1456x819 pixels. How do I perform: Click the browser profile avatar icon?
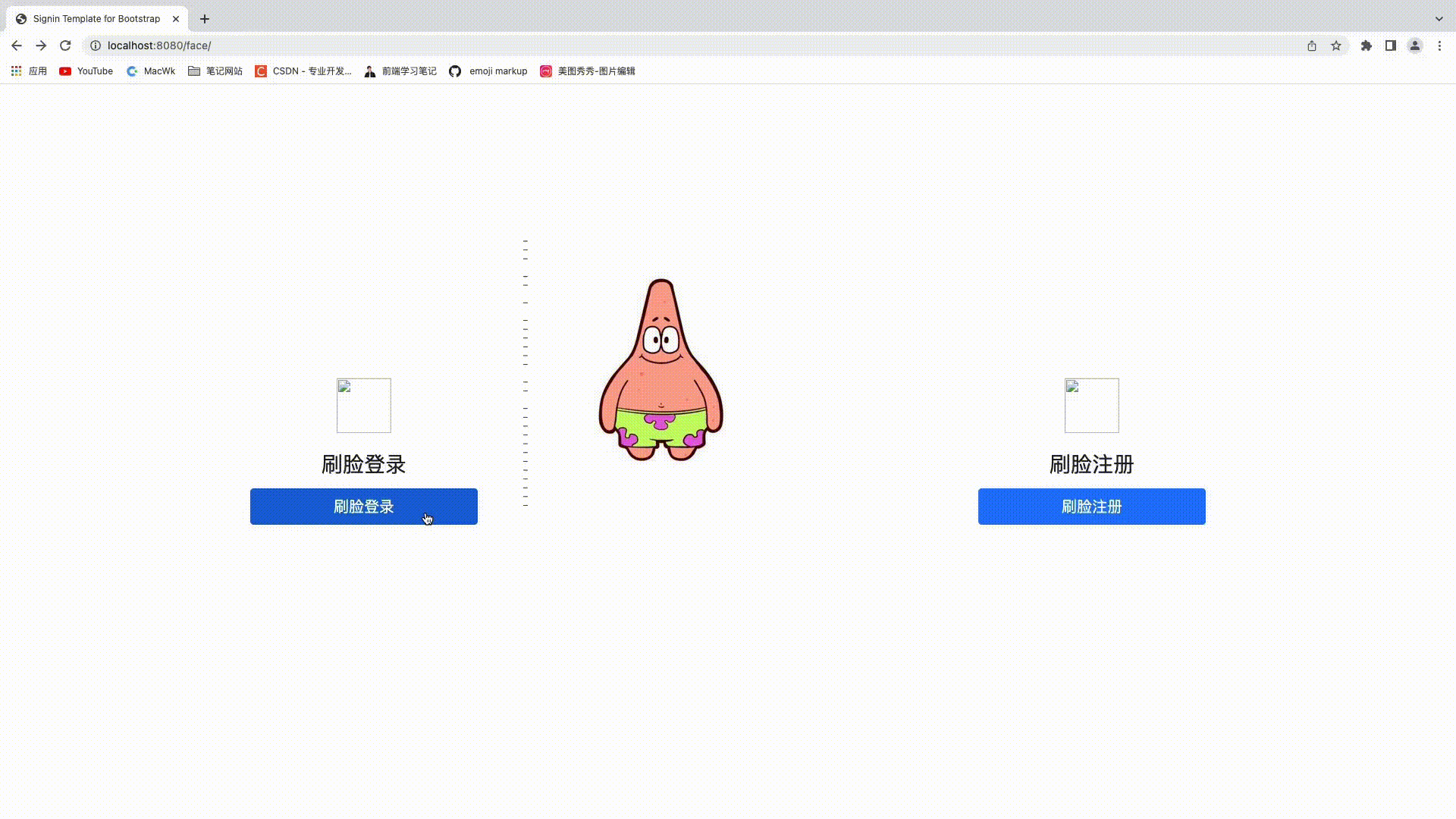tap(1414, 45)
